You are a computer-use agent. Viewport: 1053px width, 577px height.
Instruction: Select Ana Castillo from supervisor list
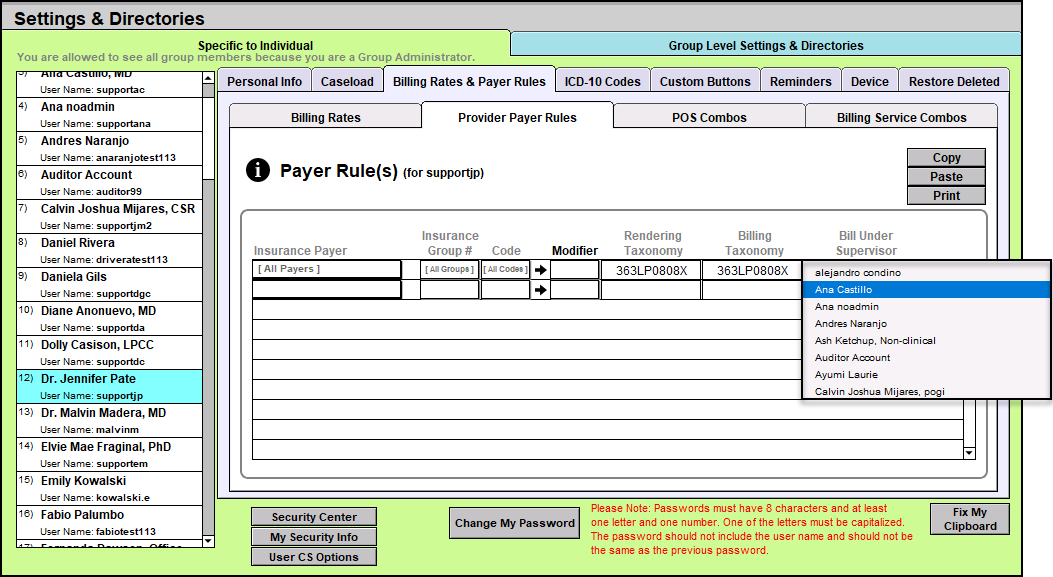(x=925, y=290)
